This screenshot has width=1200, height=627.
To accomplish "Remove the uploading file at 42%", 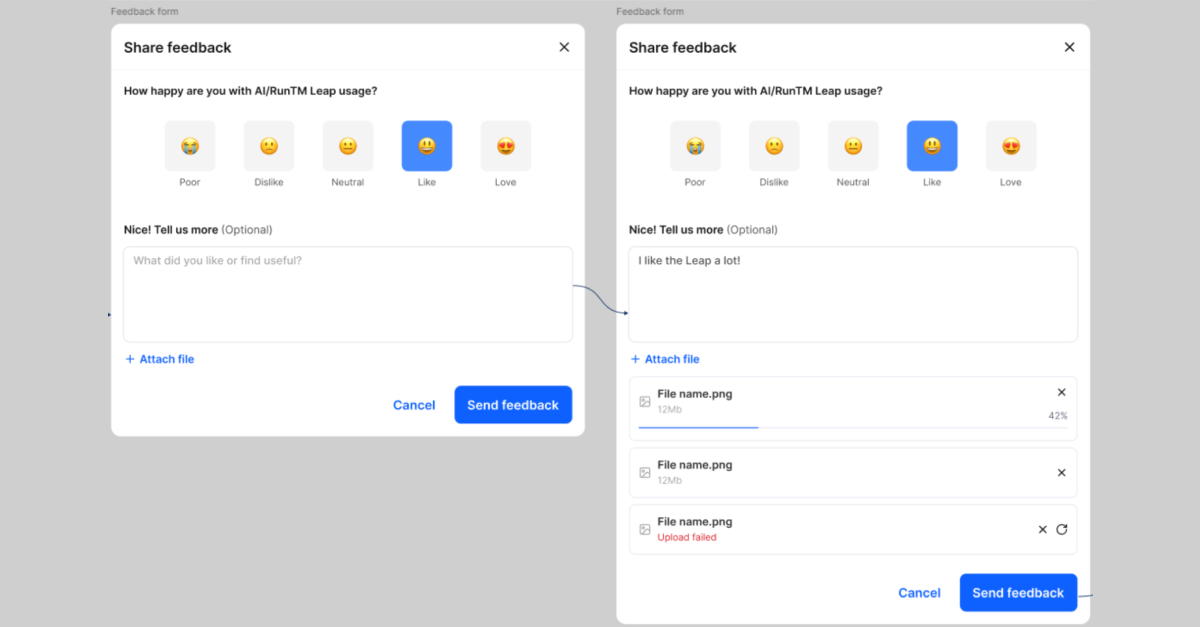I will click(1062, 393).
